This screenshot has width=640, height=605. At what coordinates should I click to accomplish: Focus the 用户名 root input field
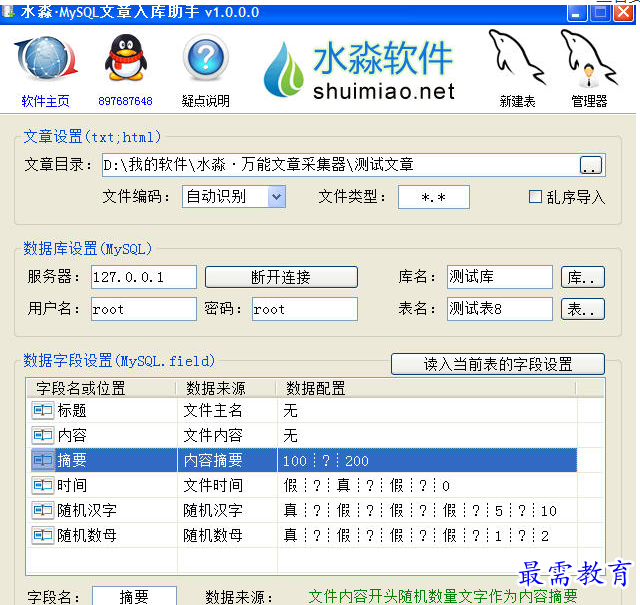click(144, 309)
